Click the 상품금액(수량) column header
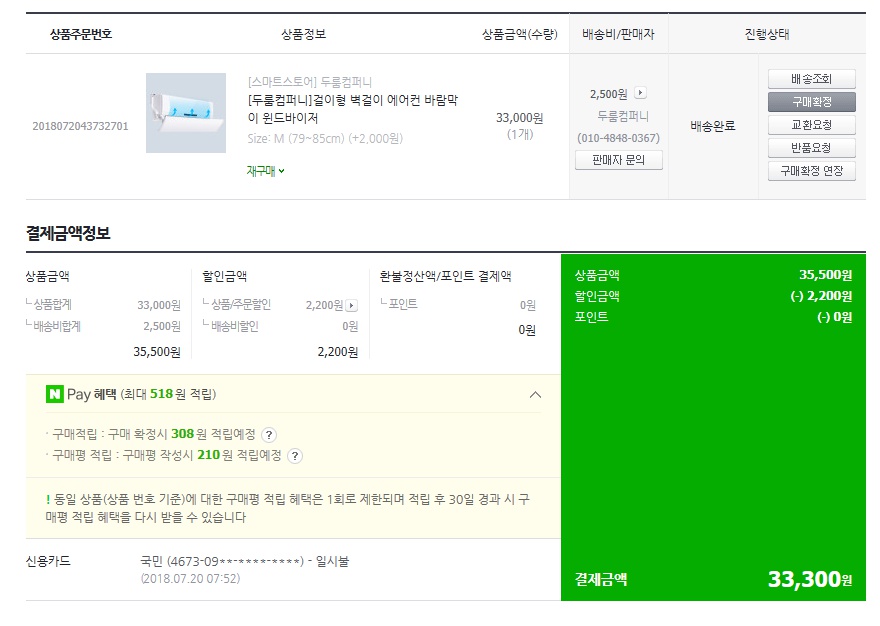Image resolution: width=880 pixels, height=626 pixels. [520, 34]
